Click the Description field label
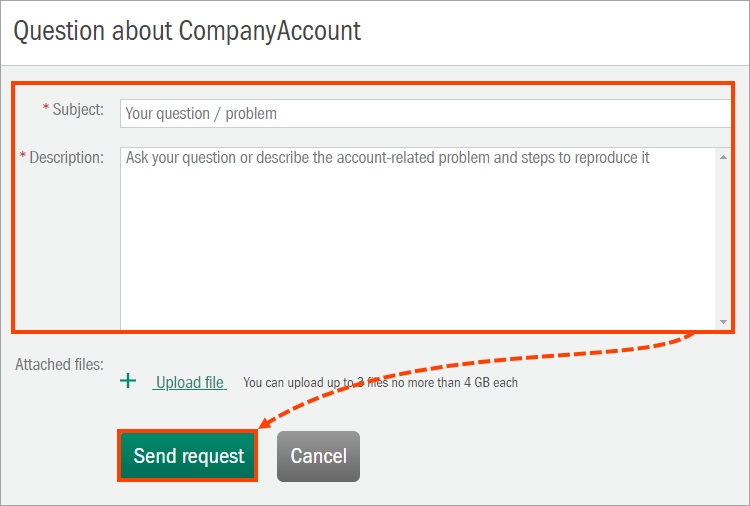The width and height of the screenshot is (750, 506). [x=67, y=157]
